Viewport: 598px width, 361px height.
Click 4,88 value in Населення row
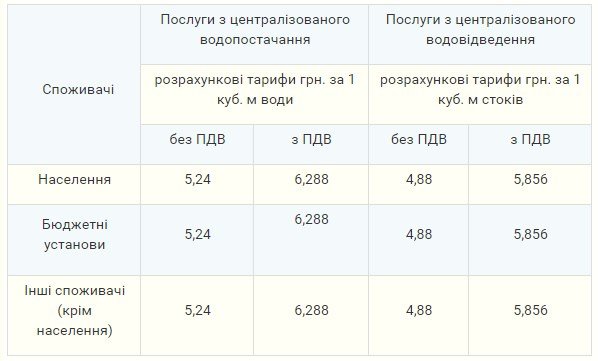click(419, 179)
